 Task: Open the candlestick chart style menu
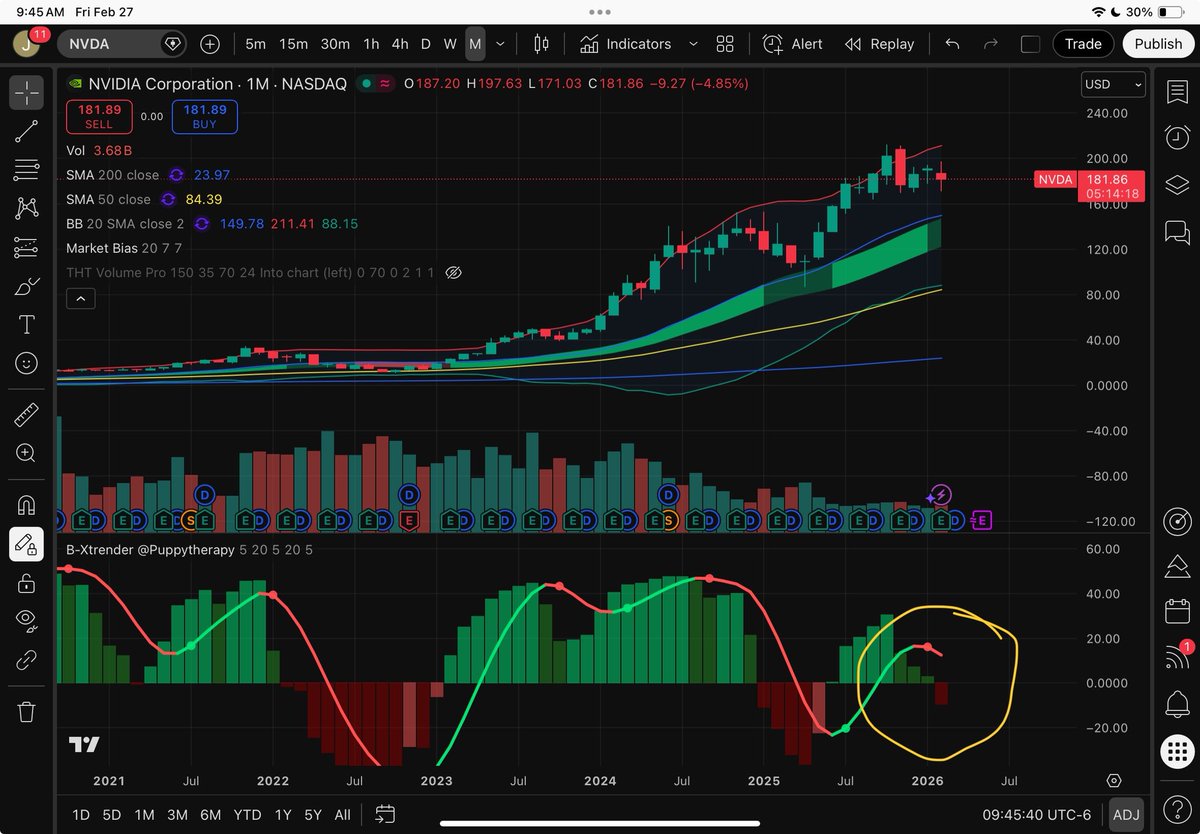541,44
